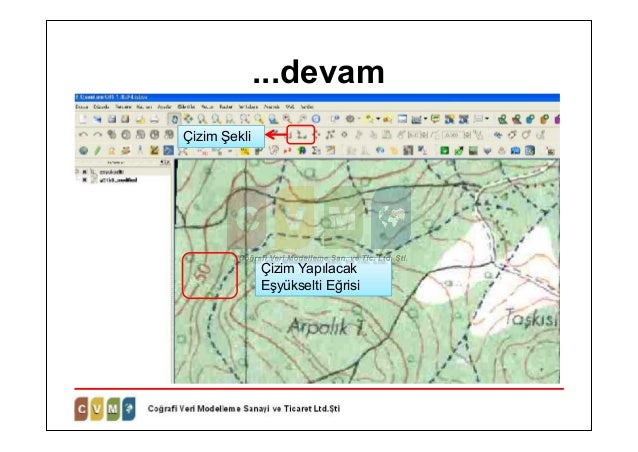This screenshot has height=452, width=638.
Task: Click the Identify Features pointer icon
Action: point(335,119)
